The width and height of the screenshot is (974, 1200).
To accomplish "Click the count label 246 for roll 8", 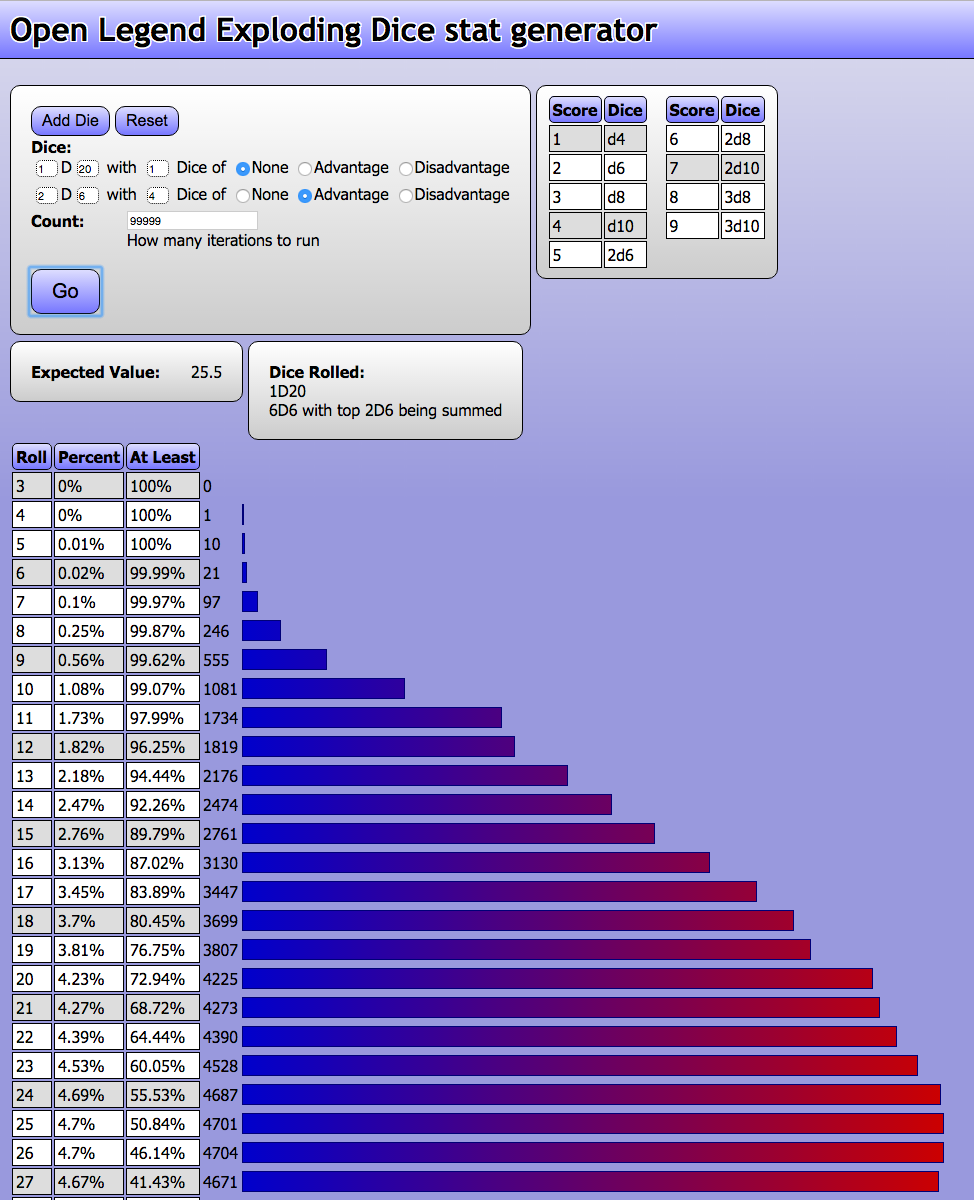I will pos(216,631).
